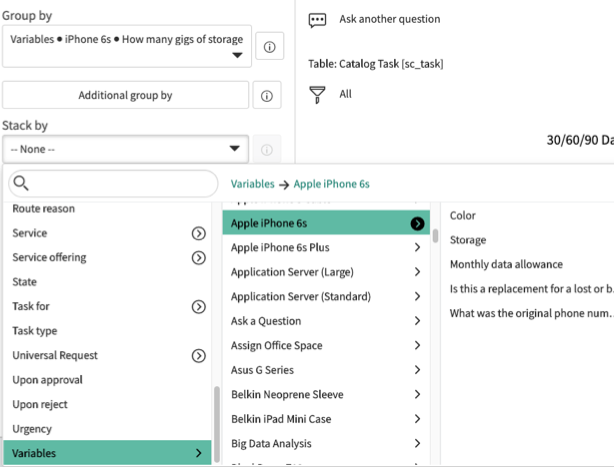Expand the Task for circle arrow

(199, 307)
